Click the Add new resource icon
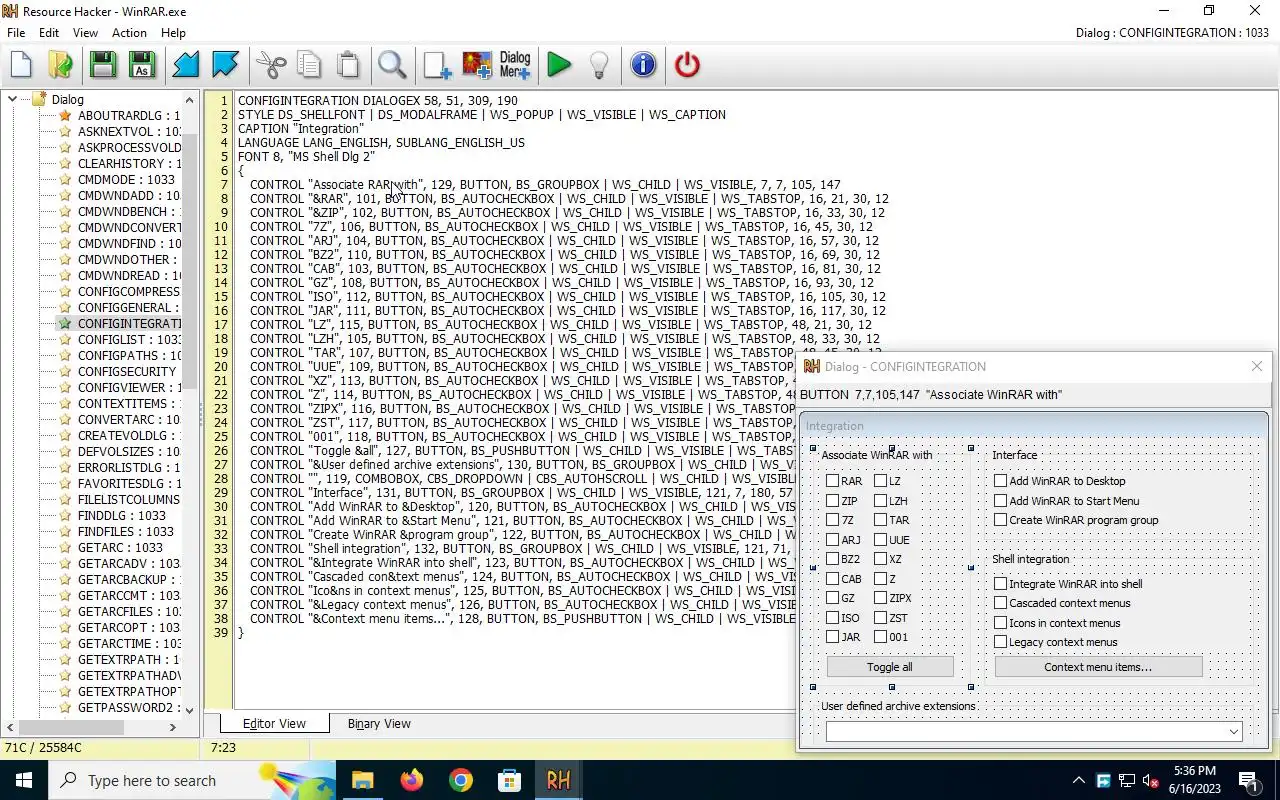This screenshot has width=1280, height=800. 437,65
